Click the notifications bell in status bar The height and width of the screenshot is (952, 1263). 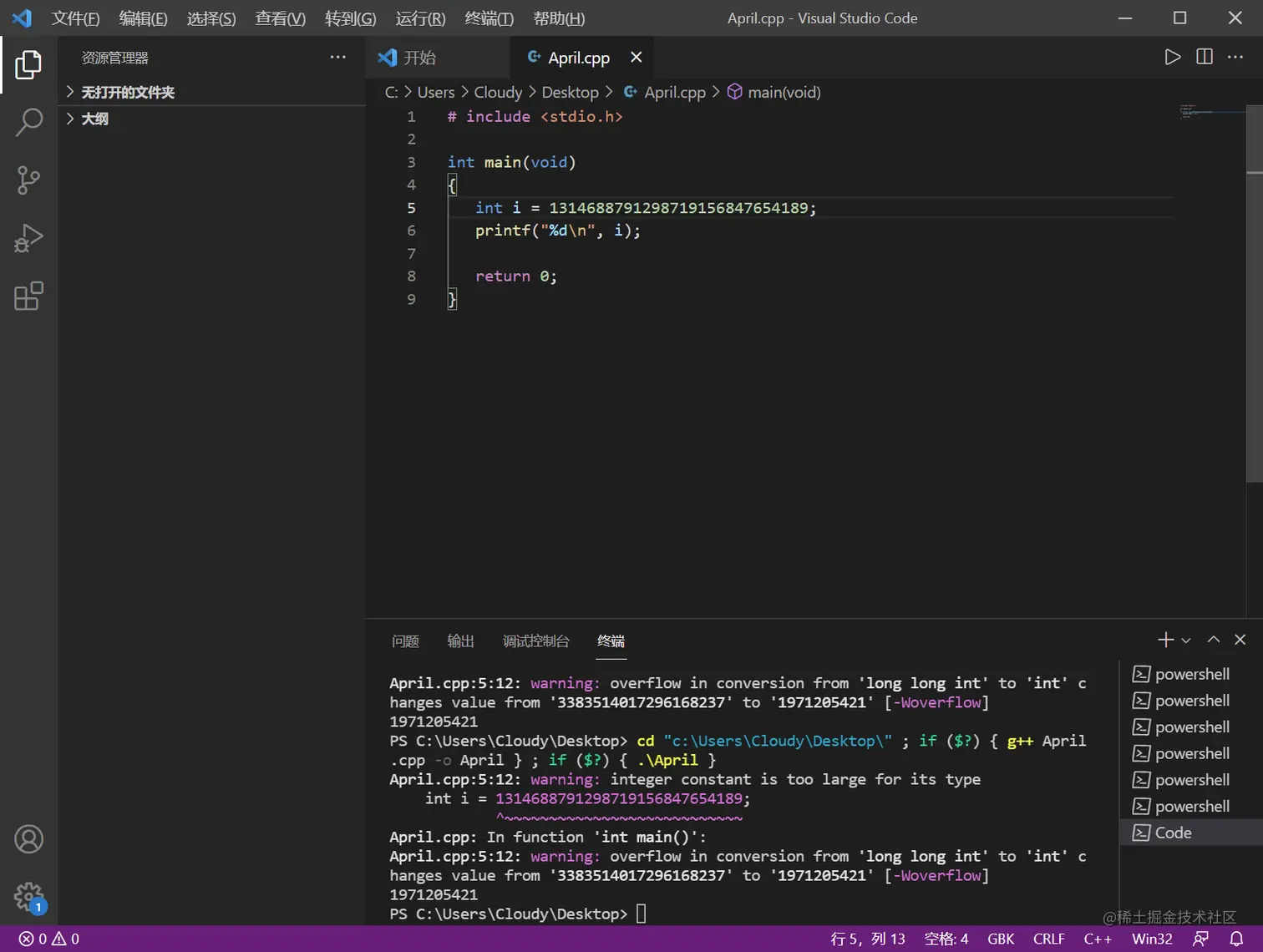pos(1236,939)
